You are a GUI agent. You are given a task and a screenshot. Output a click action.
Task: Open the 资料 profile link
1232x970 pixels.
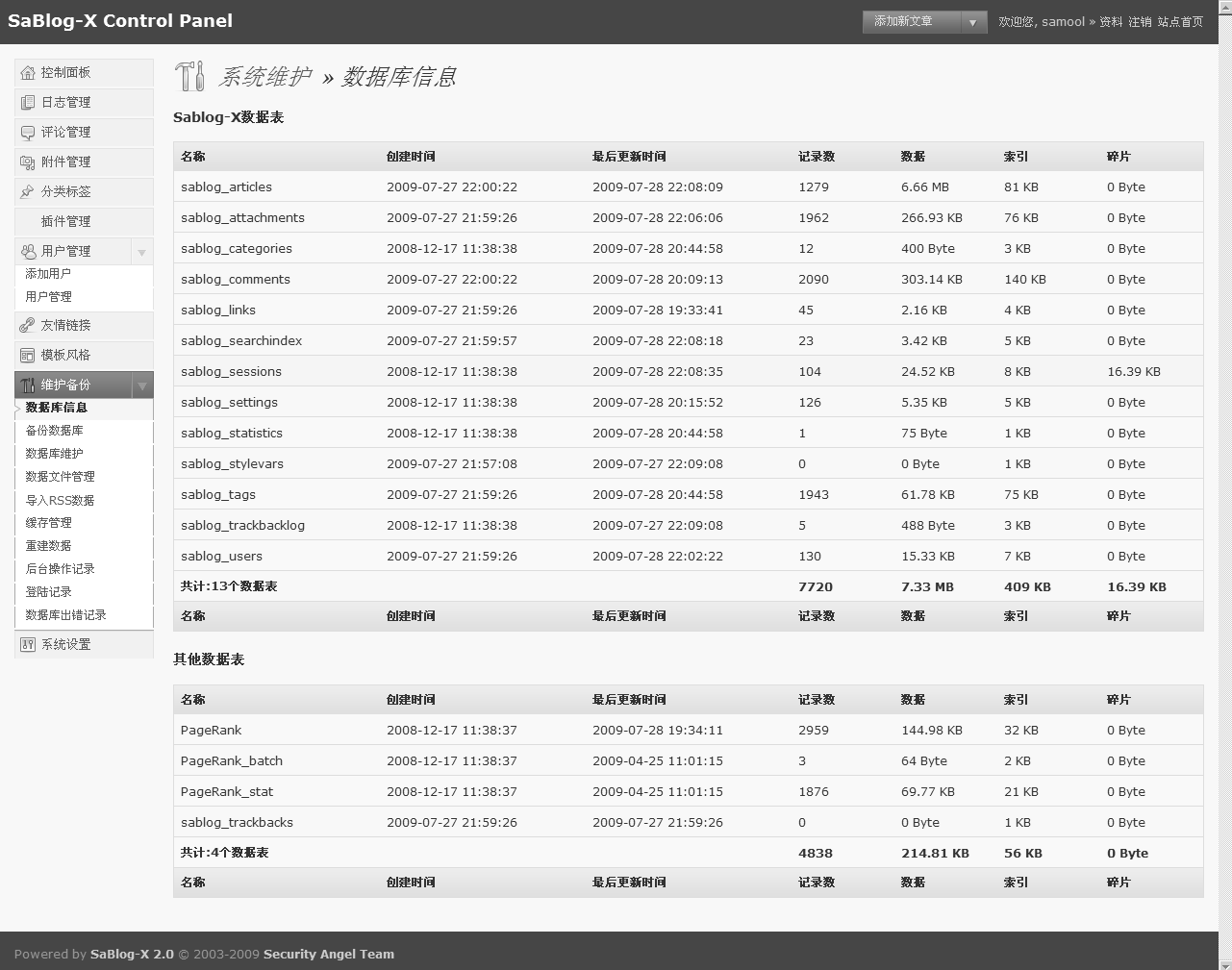click(x=1111, y=22)
